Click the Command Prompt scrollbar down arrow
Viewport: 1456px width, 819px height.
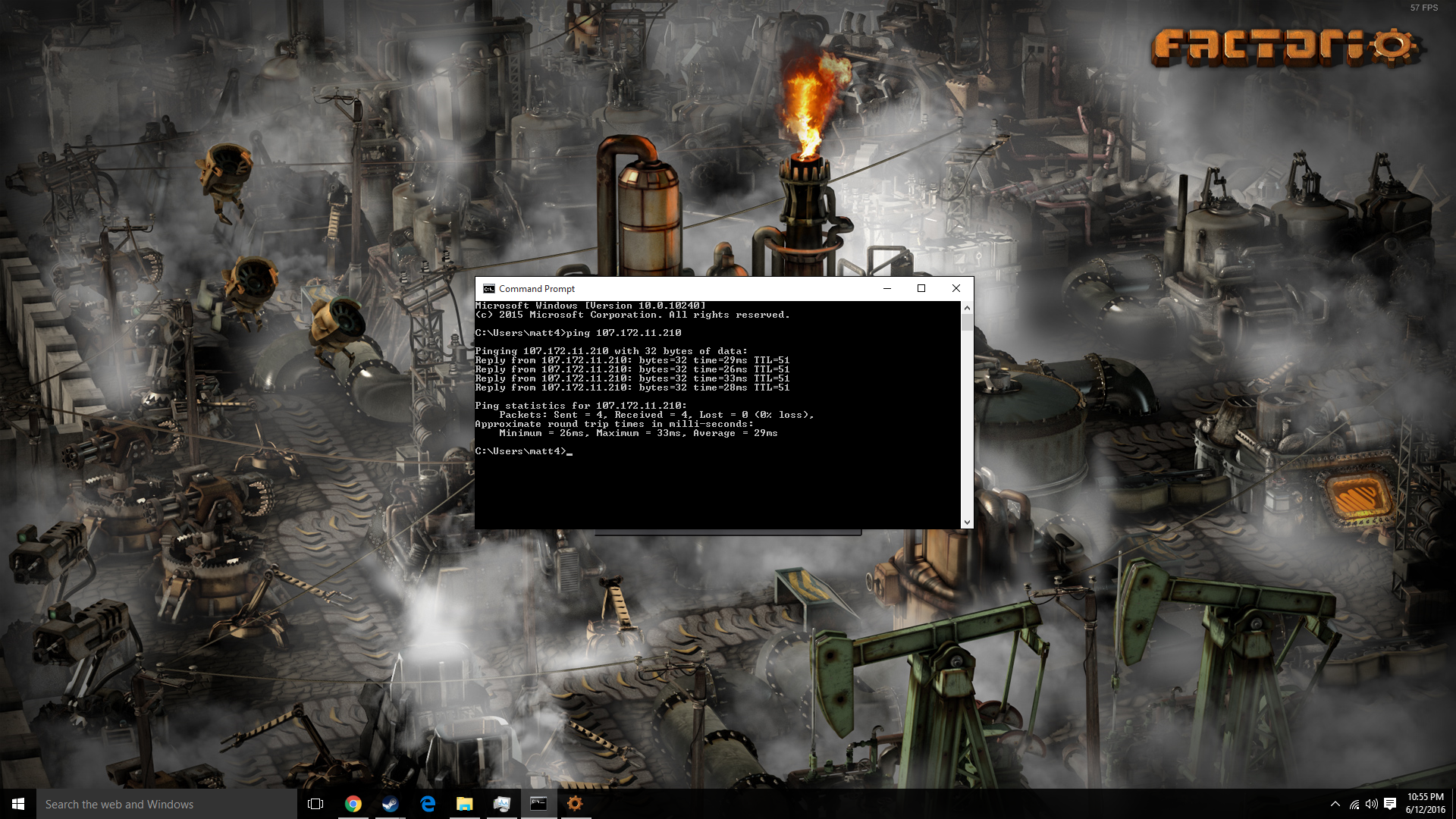(x=967, y=522)
